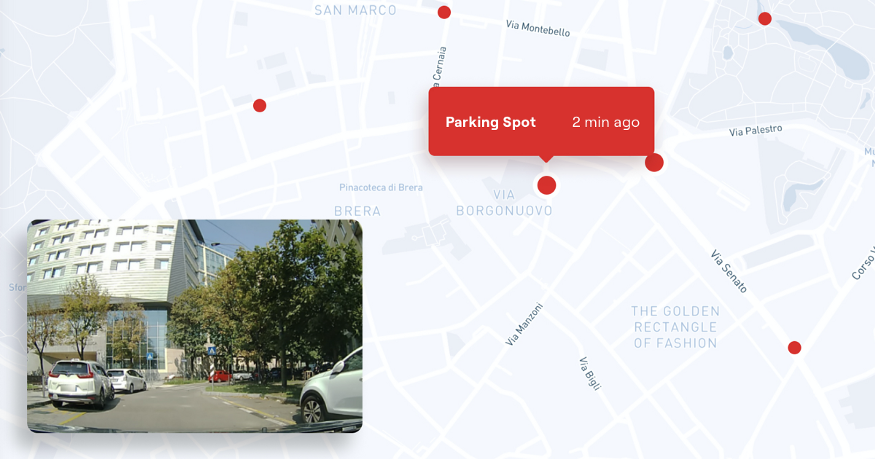
Task: Click the '2 min ago' timestamp
Action: [605, 122]
